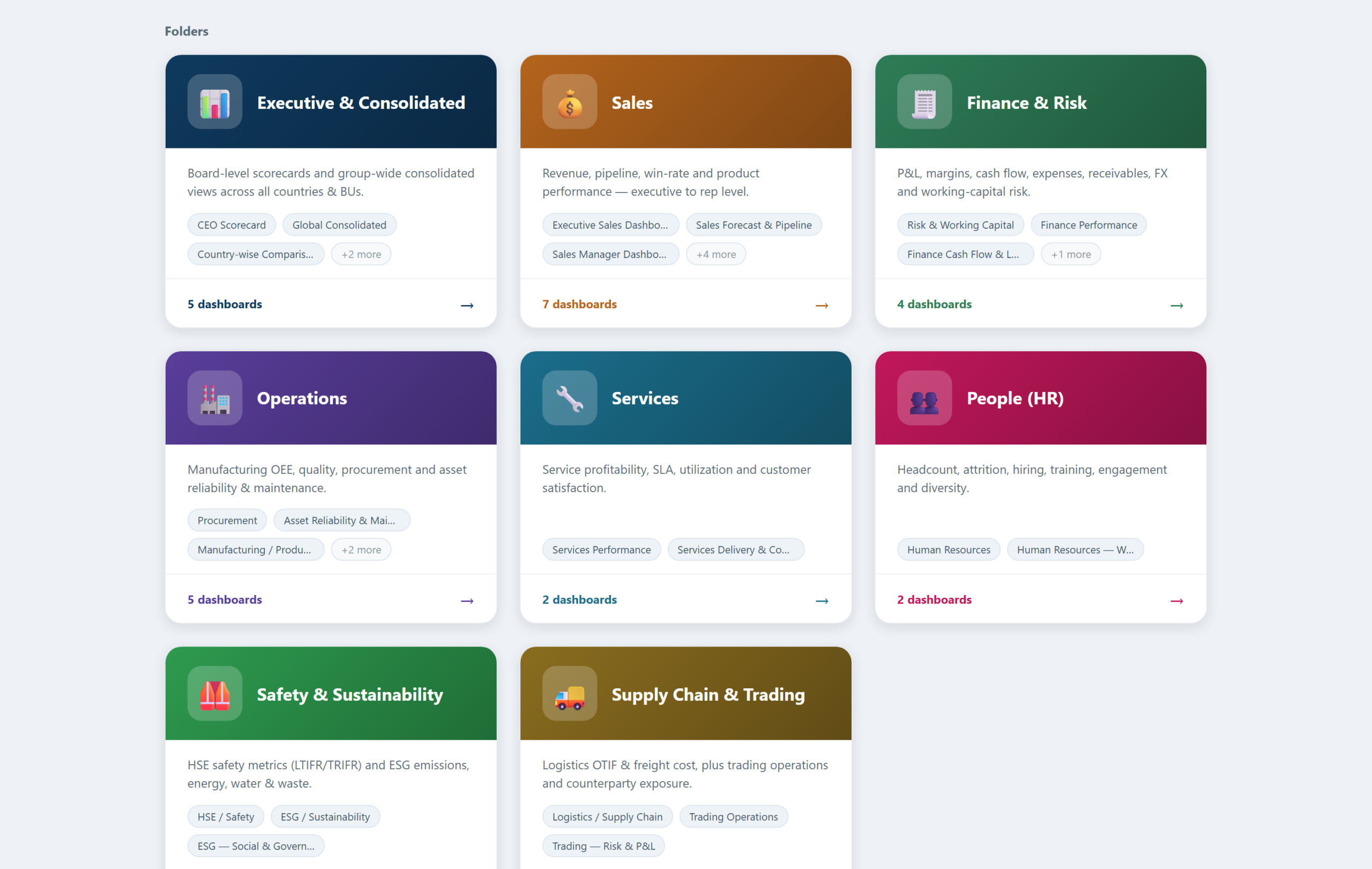
Task: Open the Procurement chip
Action: pyautogui.click(x=227, y=519)
